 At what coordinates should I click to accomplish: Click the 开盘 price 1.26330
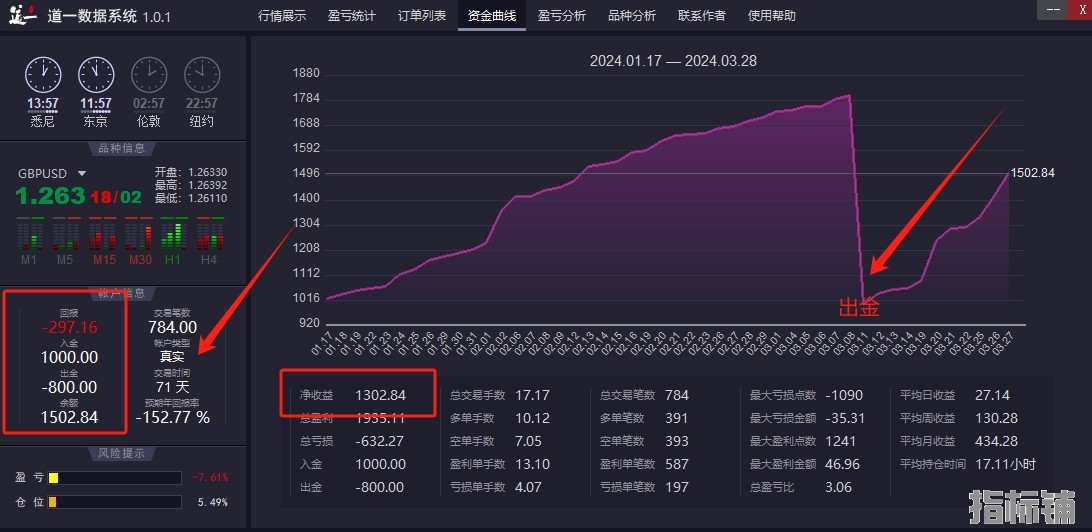208,173
